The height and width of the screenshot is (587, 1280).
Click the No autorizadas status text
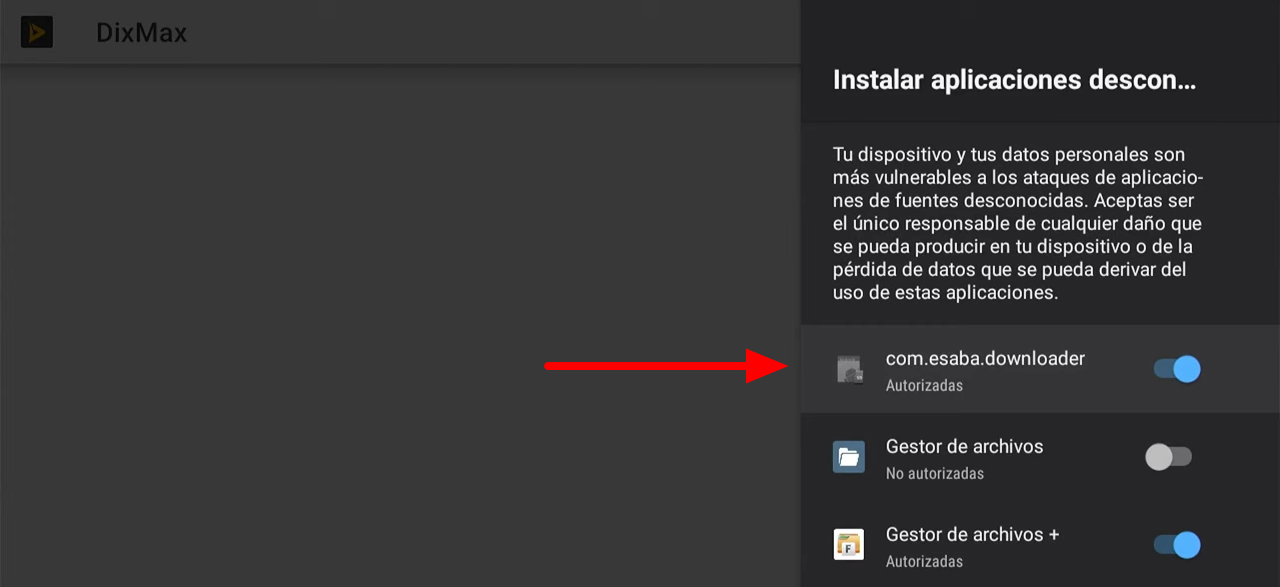[934, 473]
